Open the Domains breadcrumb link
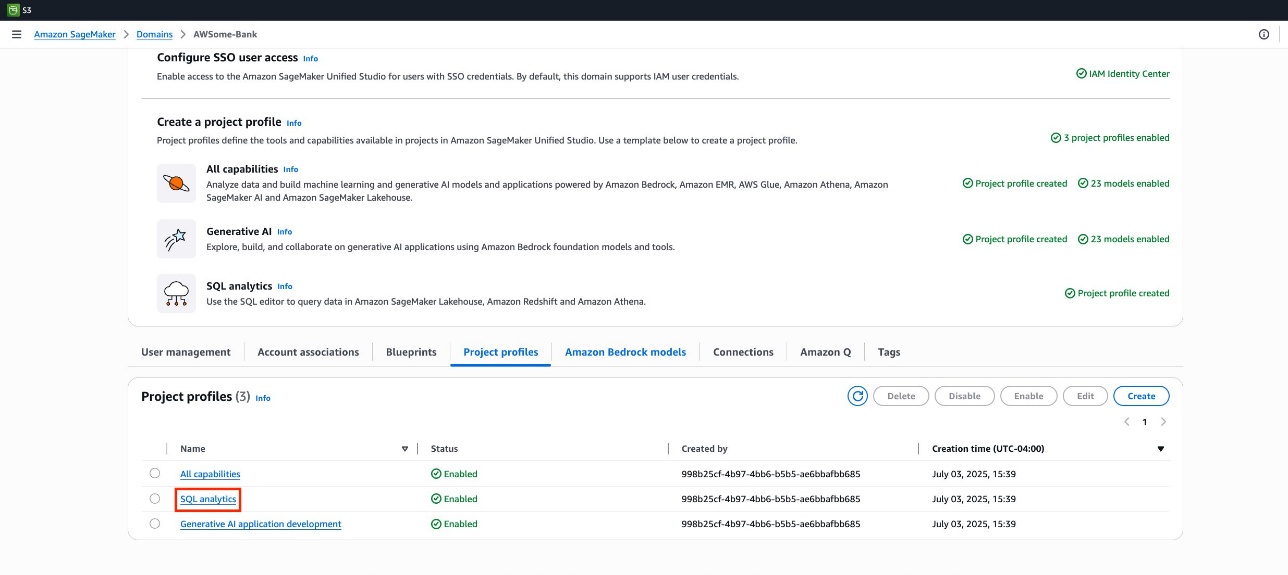Viewport: 1288px width, 575px height. pos(154,34)
